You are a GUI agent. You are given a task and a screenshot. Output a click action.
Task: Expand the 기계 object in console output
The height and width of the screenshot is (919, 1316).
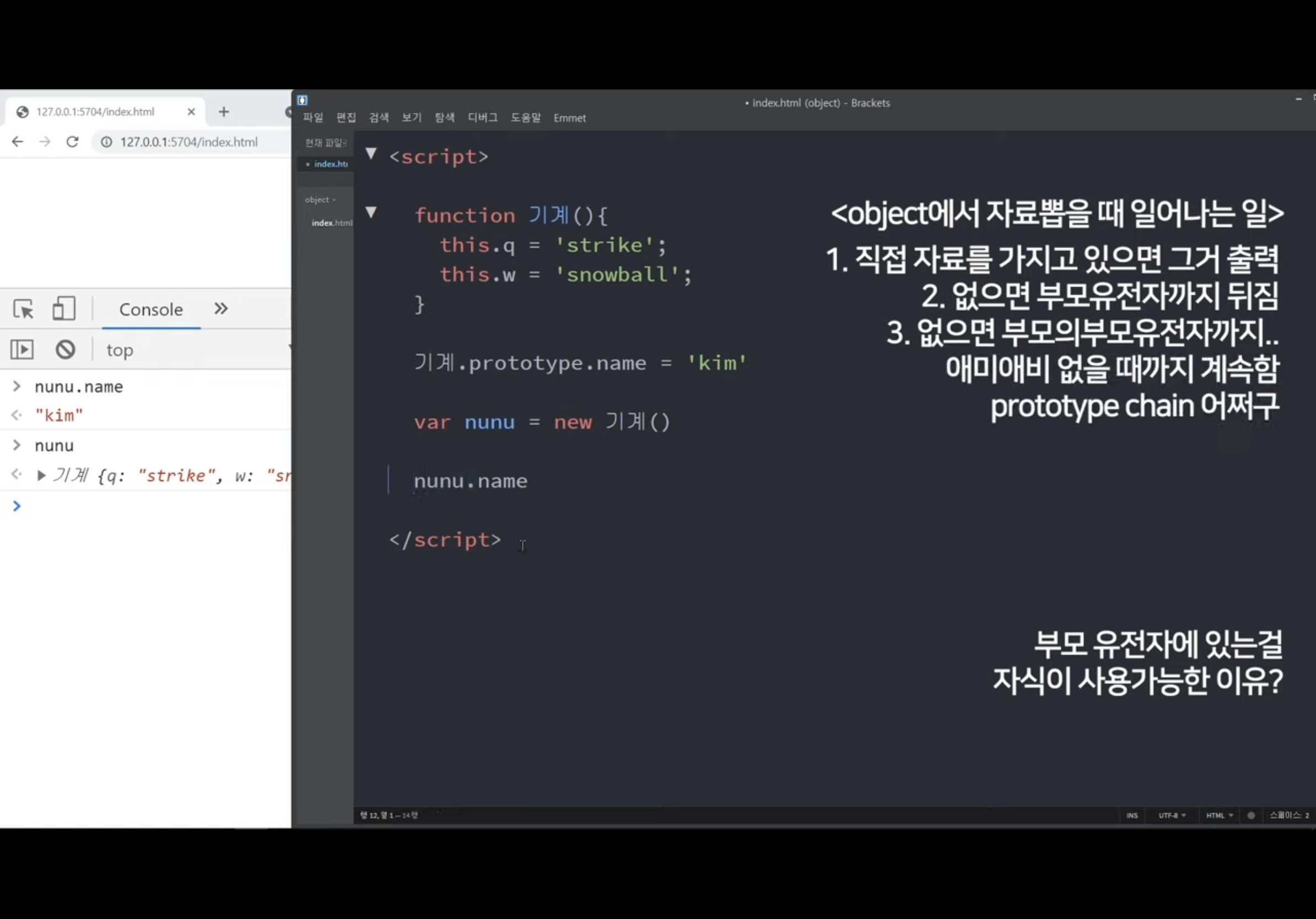pos(41,475)
